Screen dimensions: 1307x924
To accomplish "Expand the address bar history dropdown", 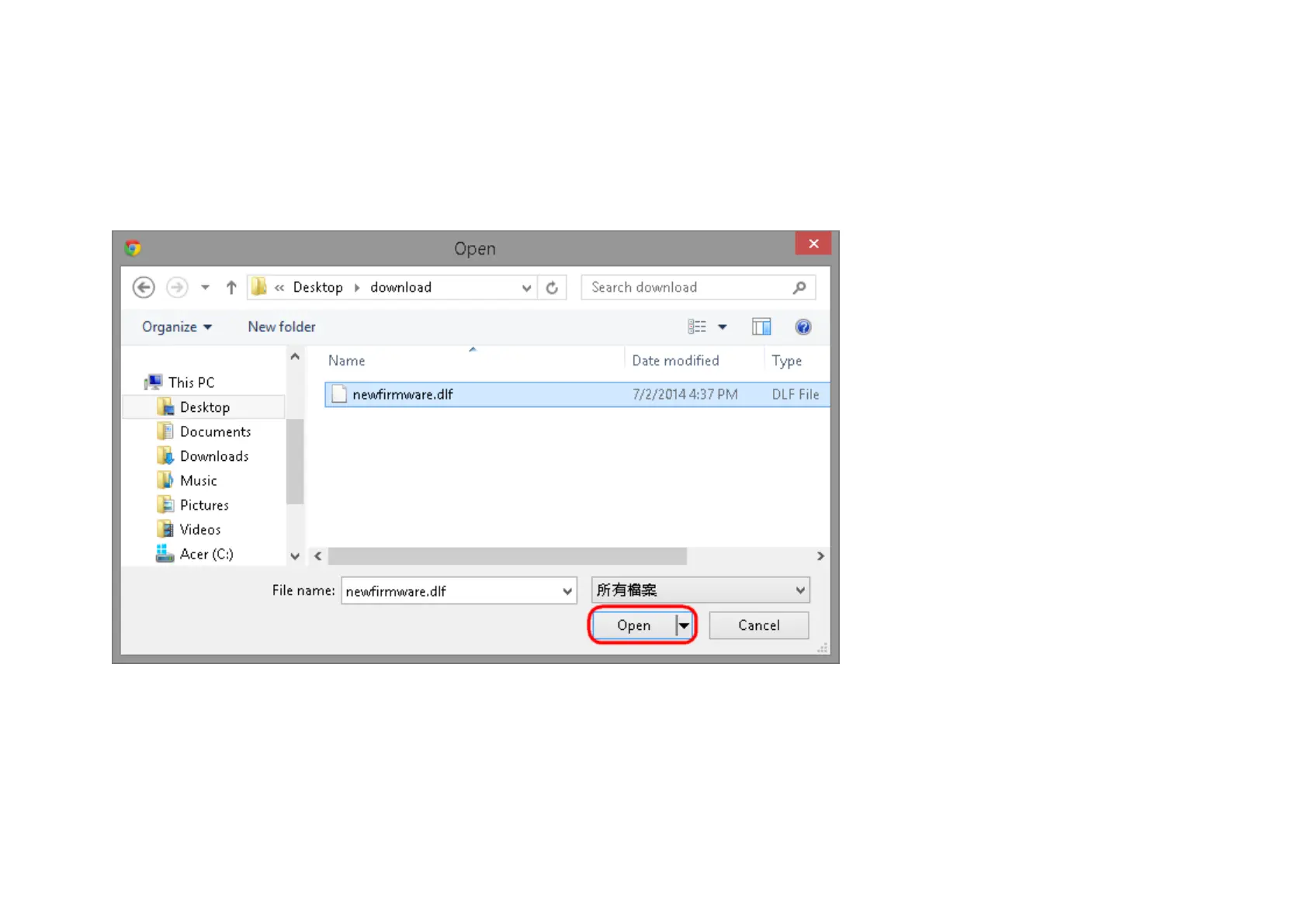I will (527, 288).
